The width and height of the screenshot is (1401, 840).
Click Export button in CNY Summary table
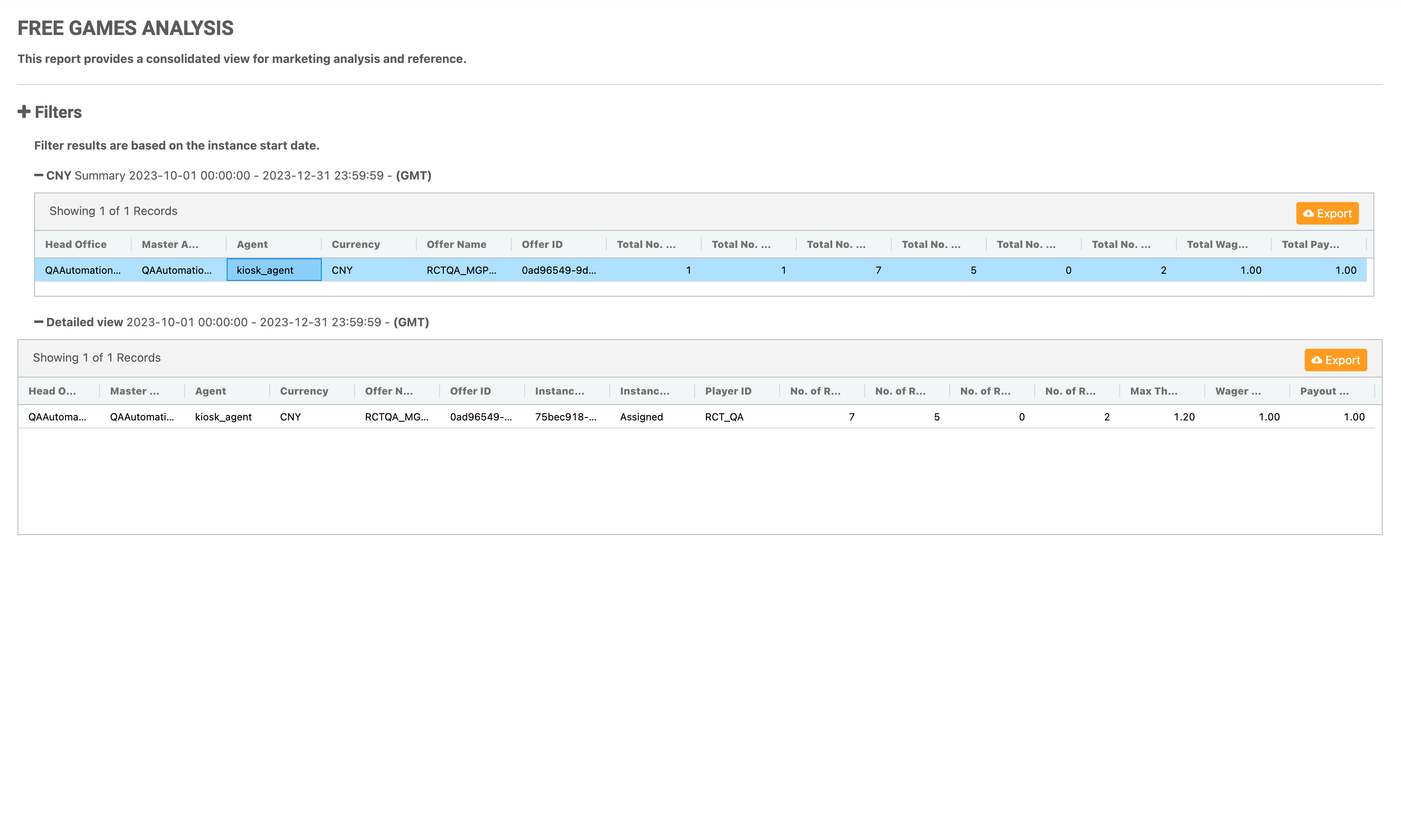tap(1327, 213)
